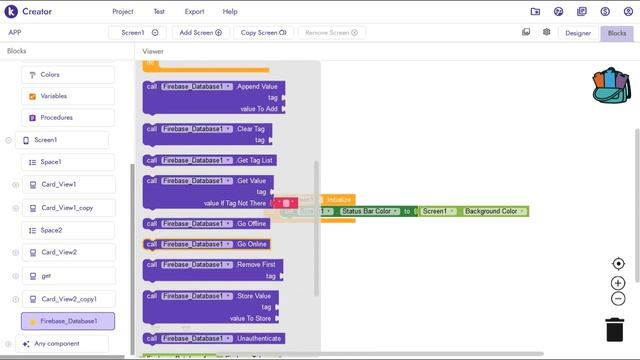Expand the Card_View1_copy tree node
The width and height of the screenshot is (640, 360).
[16, 208]
